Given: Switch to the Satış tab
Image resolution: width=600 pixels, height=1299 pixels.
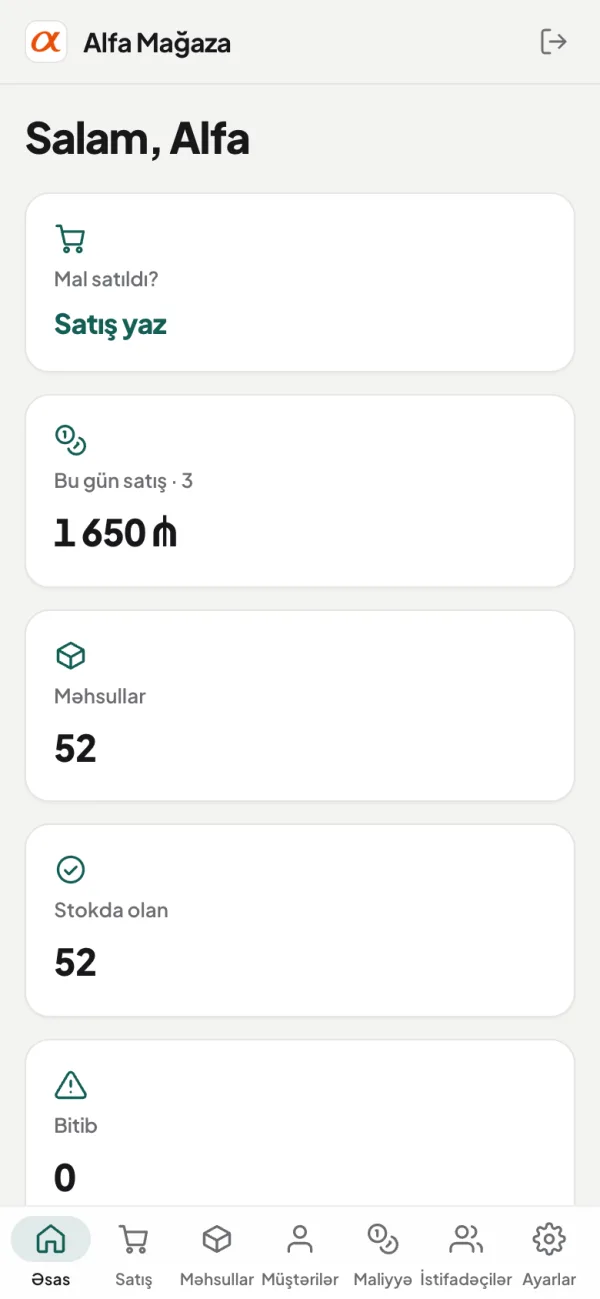Looking at the screenshot, I should click(x=134, y=1252).
